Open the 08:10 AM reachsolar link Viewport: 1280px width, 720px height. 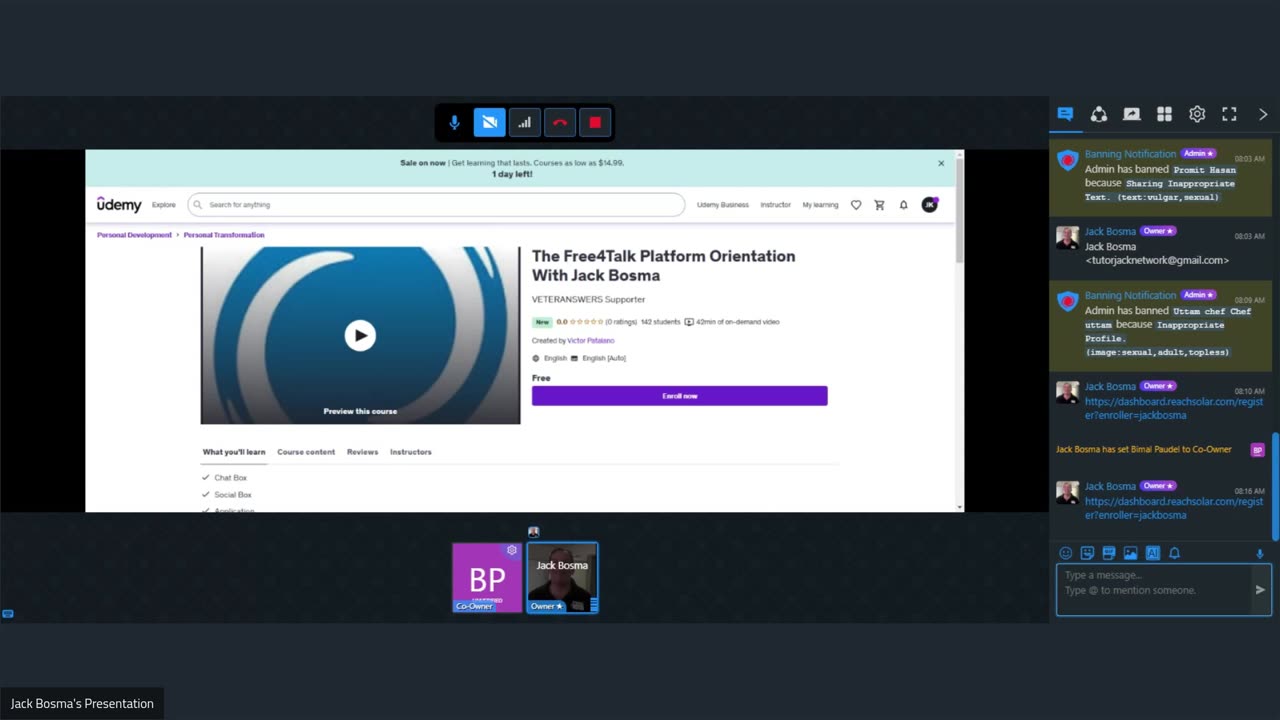point(1174,408)
